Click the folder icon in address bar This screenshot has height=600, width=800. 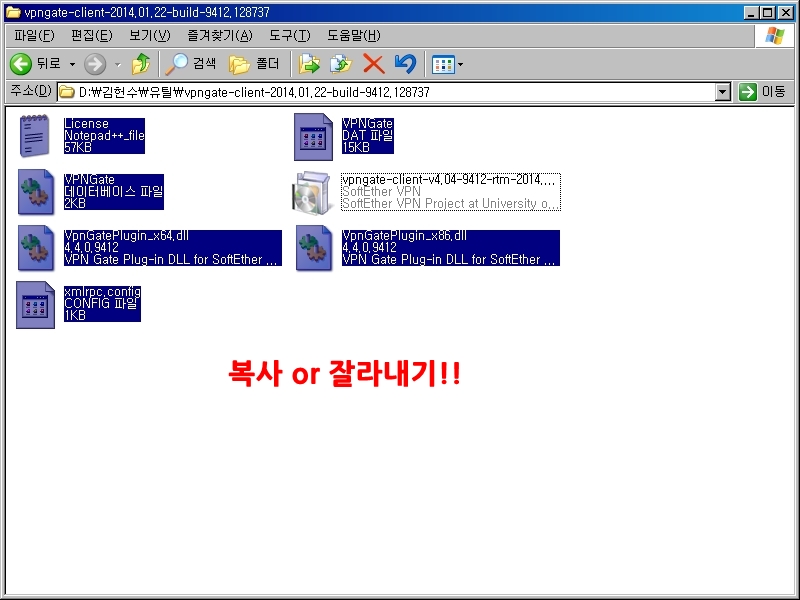coord(66,92)
